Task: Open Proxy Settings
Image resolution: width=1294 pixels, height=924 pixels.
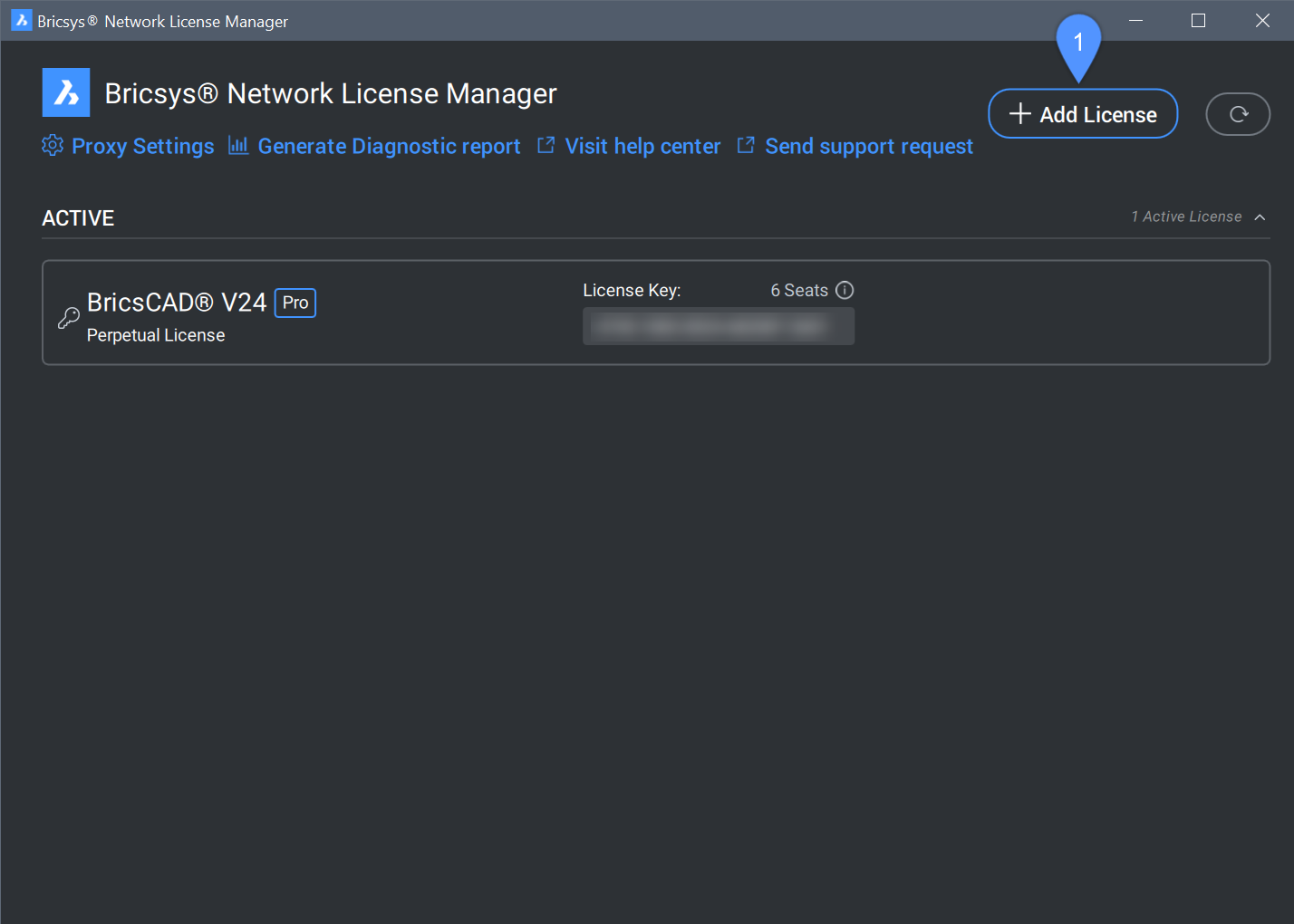Action: [x=142, y=147]
